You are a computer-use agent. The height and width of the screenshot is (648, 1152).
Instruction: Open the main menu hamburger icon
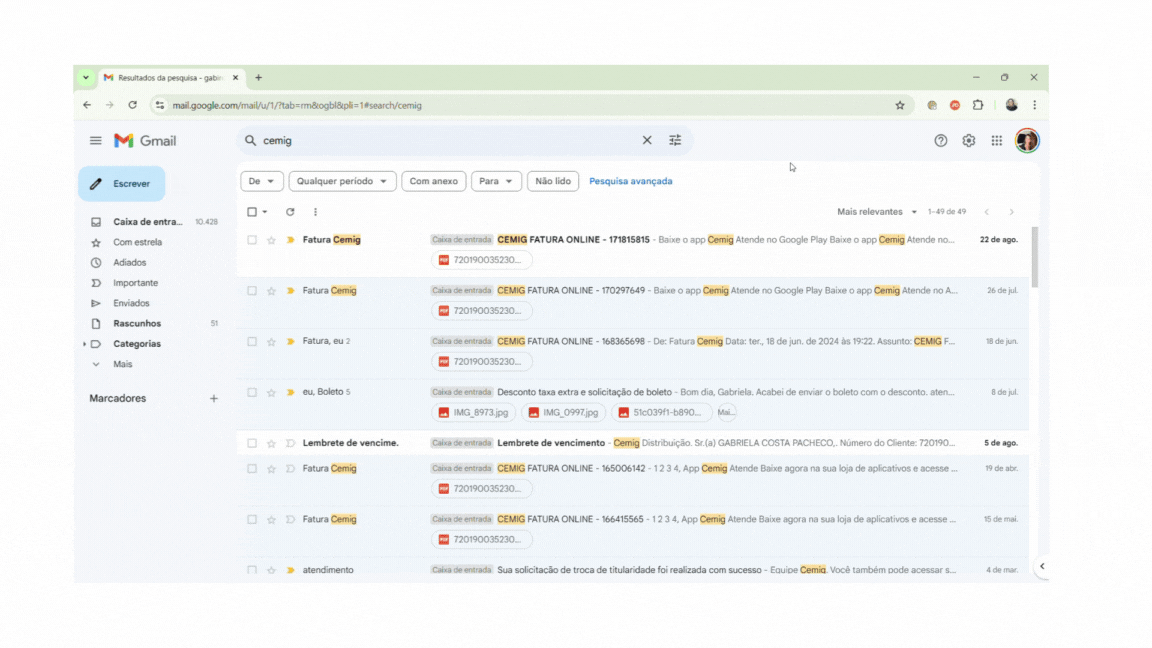96,140
